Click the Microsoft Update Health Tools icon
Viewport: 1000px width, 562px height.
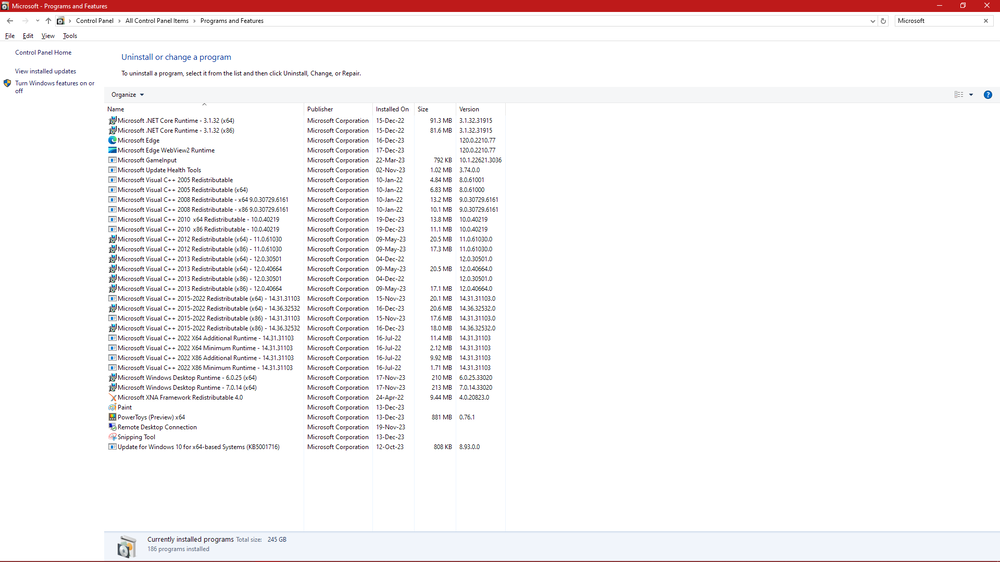click(x=112, y=170)
